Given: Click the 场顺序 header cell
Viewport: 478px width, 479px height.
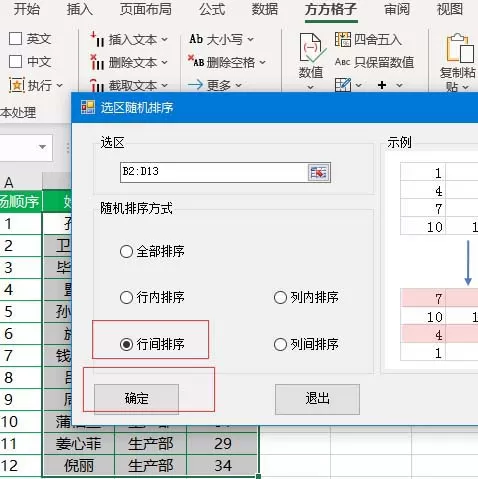Looking at the screenshot, I should pos(21,201).
